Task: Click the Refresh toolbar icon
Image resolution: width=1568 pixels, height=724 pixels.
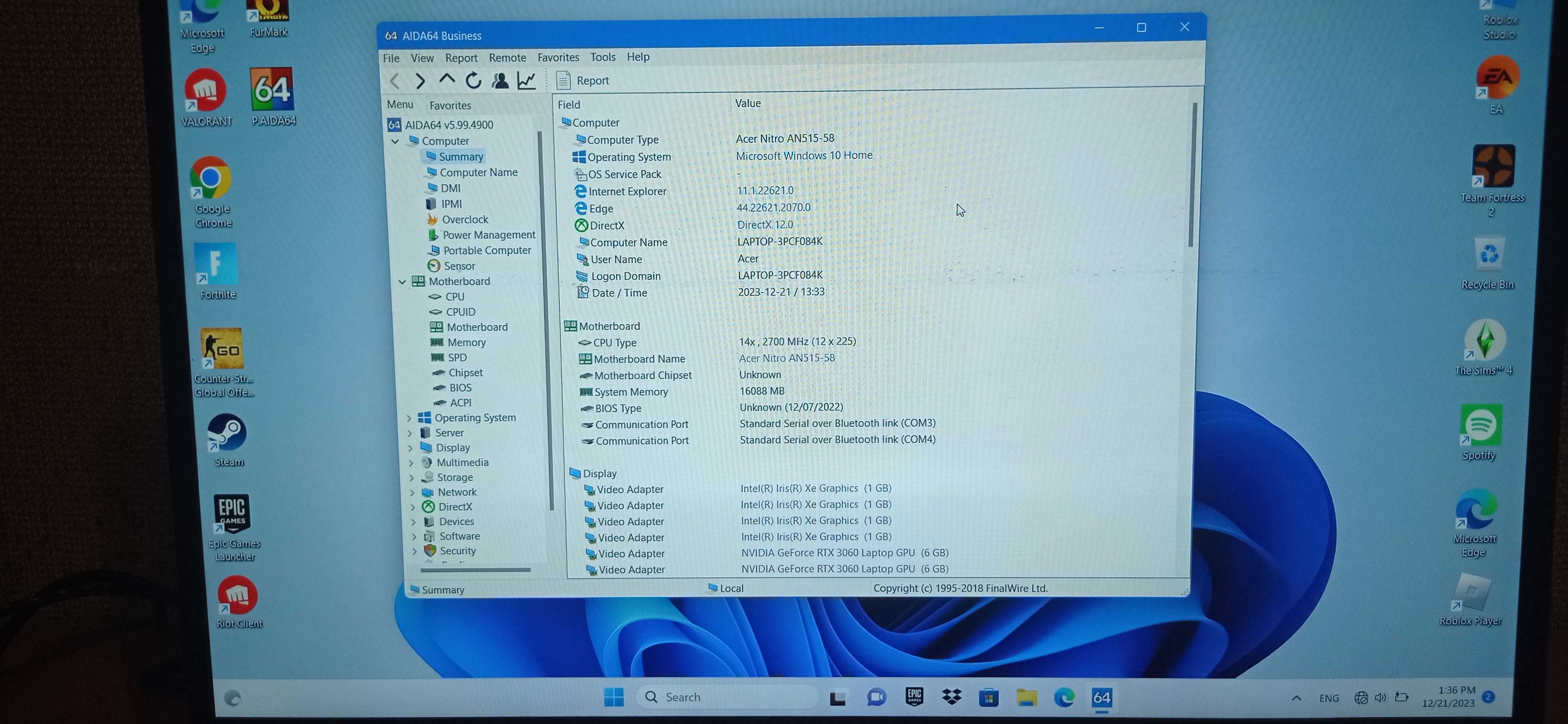Action: tap(473, 80)
